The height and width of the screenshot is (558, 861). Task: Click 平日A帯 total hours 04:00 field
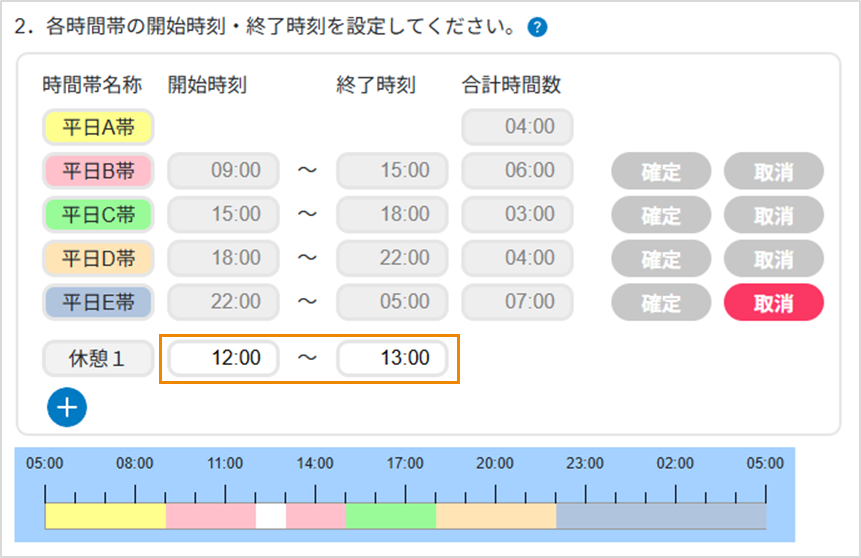click(x=517, y=127)
